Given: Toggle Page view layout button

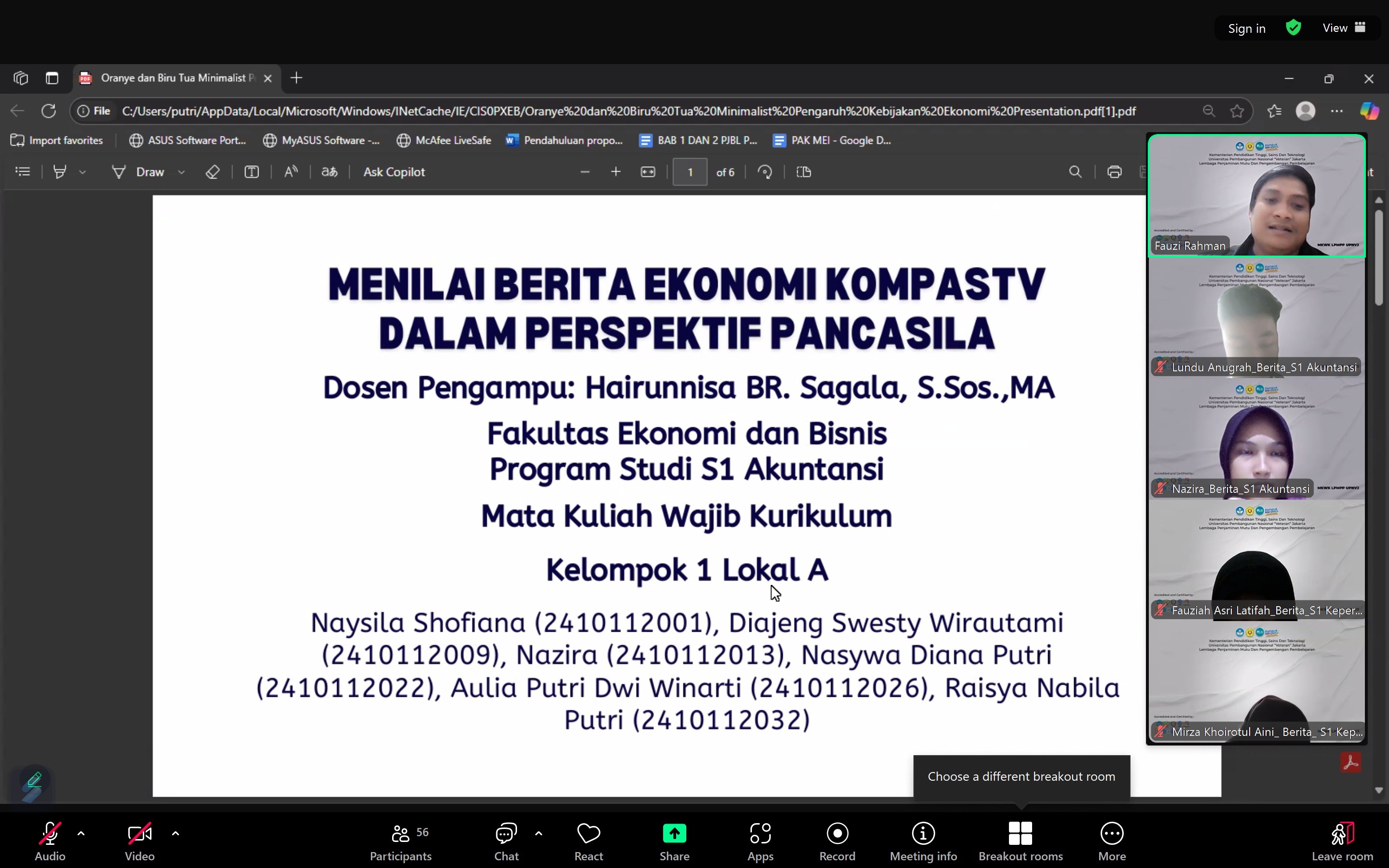Looking at the screenshot, I should point(803,172).
